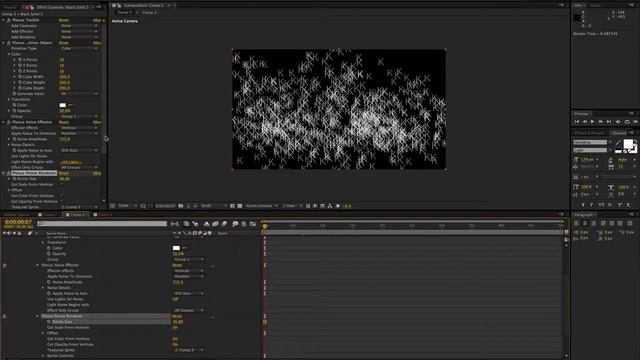
Task: Jump to last frame in Preview panel
Action: [609, 122]
